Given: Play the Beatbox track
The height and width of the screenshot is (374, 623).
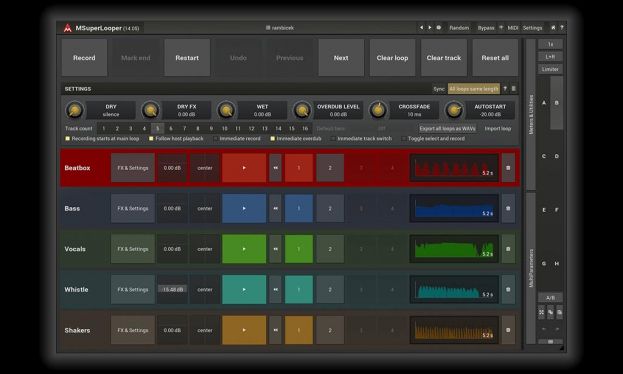Looking at the screenshot, I should click(244, 168).
